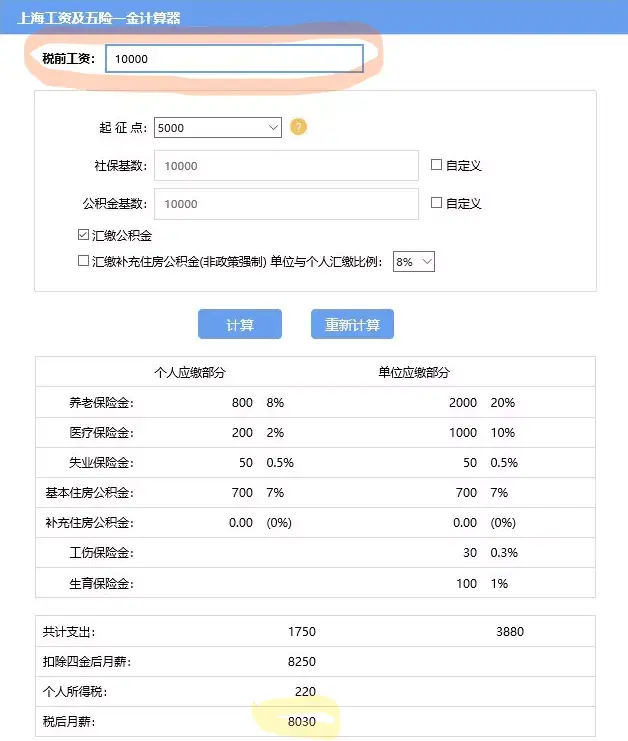Click the 税后月薪 result value 8030
Screen dimensions: 628x741
[301, 720]
